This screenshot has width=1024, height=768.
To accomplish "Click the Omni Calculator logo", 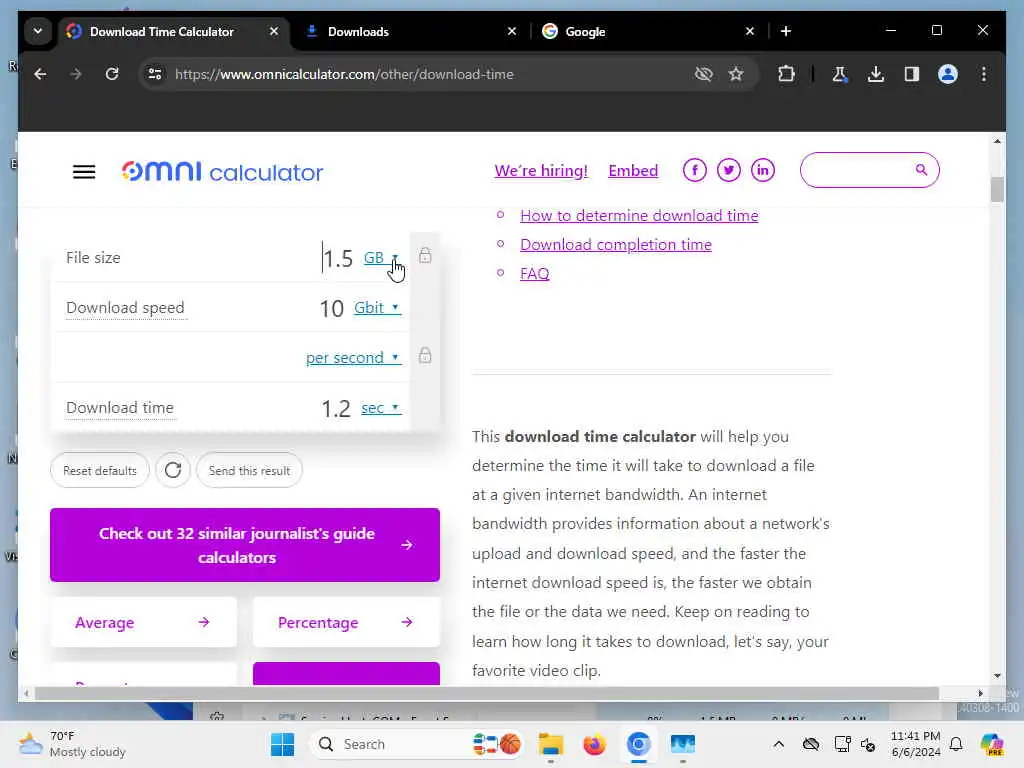I will pyautogui.click(x=222, y=171).
